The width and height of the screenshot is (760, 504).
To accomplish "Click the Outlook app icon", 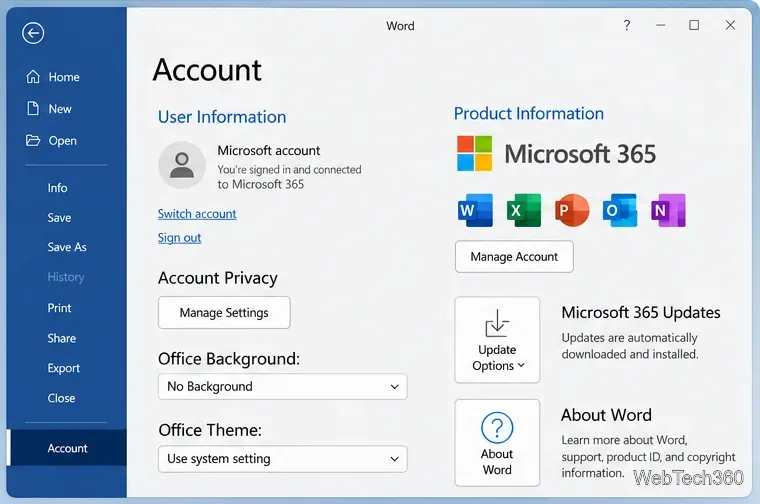I will [620, 210].
